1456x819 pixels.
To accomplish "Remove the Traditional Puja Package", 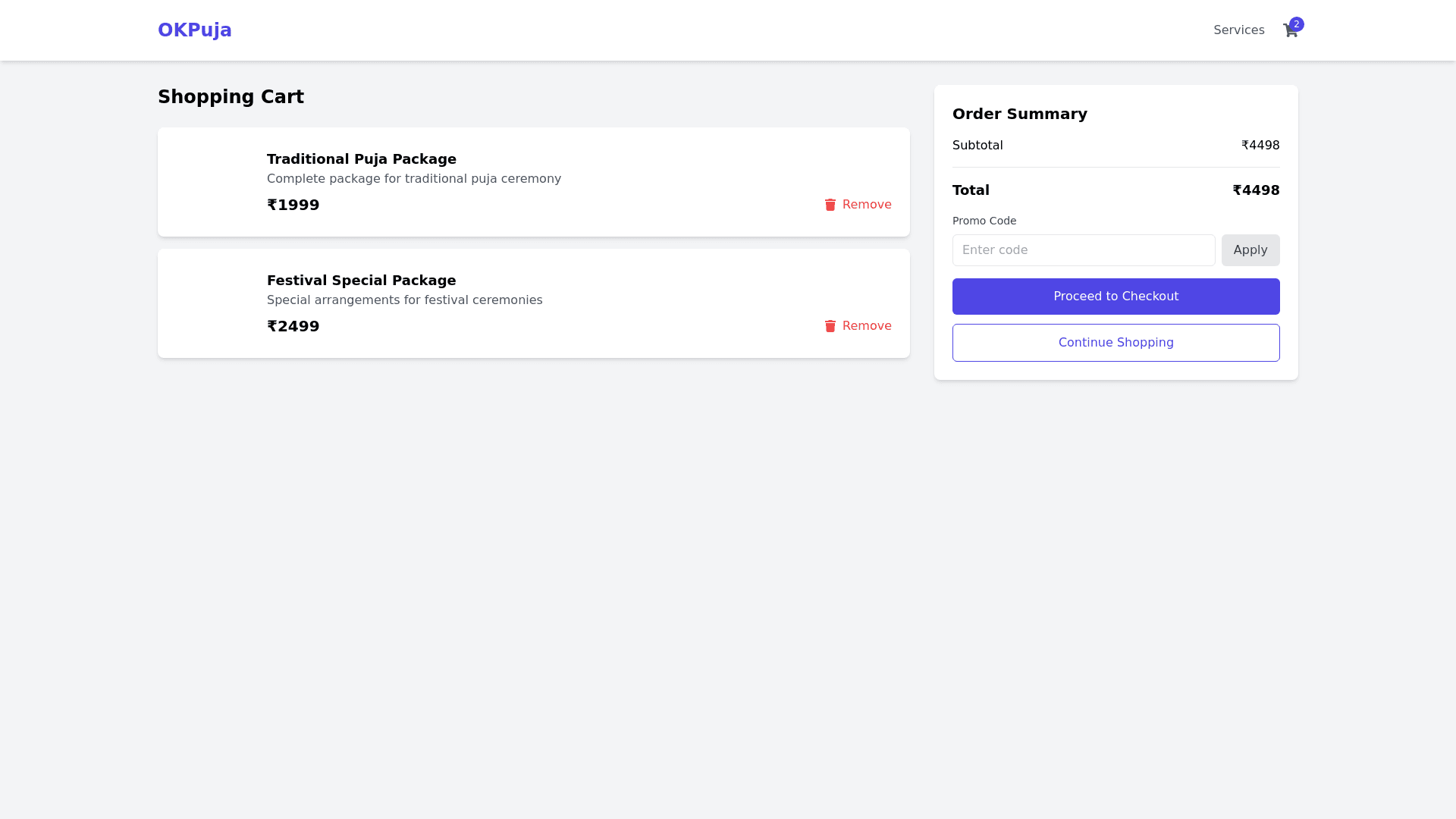I will pos(866,205).
